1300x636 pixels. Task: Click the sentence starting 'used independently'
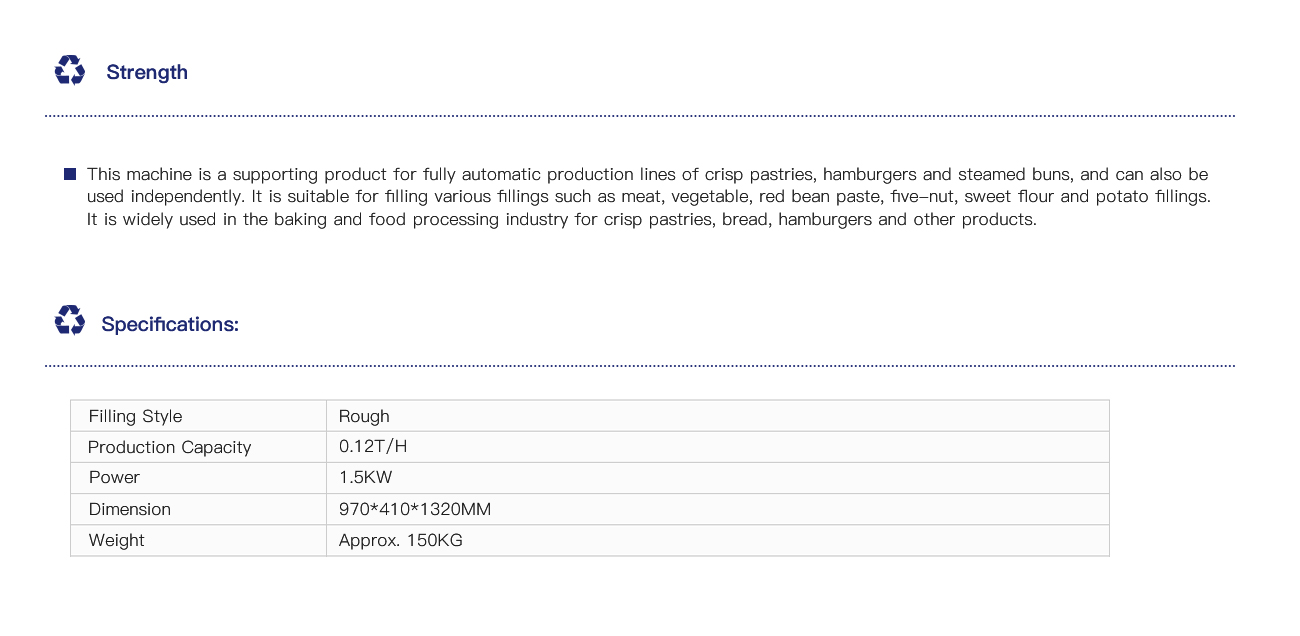[x=649, y=197]
